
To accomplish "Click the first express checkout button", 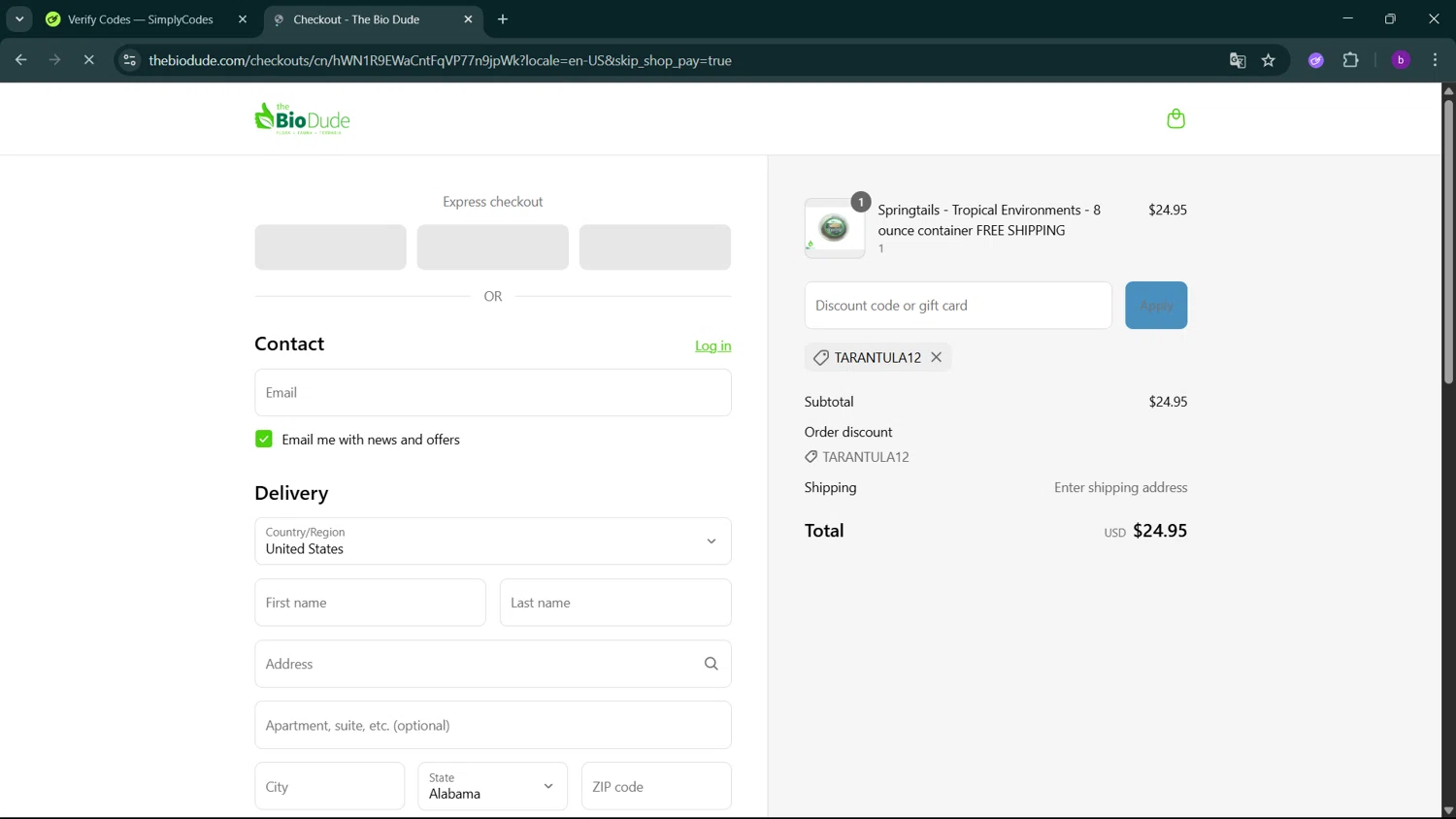I will pyautogui.click(x=330, y=247).
